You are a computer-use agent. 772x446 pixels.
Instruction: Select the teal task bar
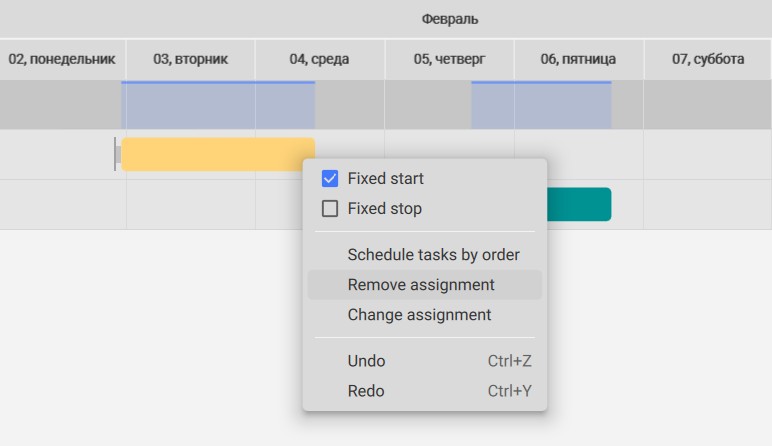coord(579,204)
